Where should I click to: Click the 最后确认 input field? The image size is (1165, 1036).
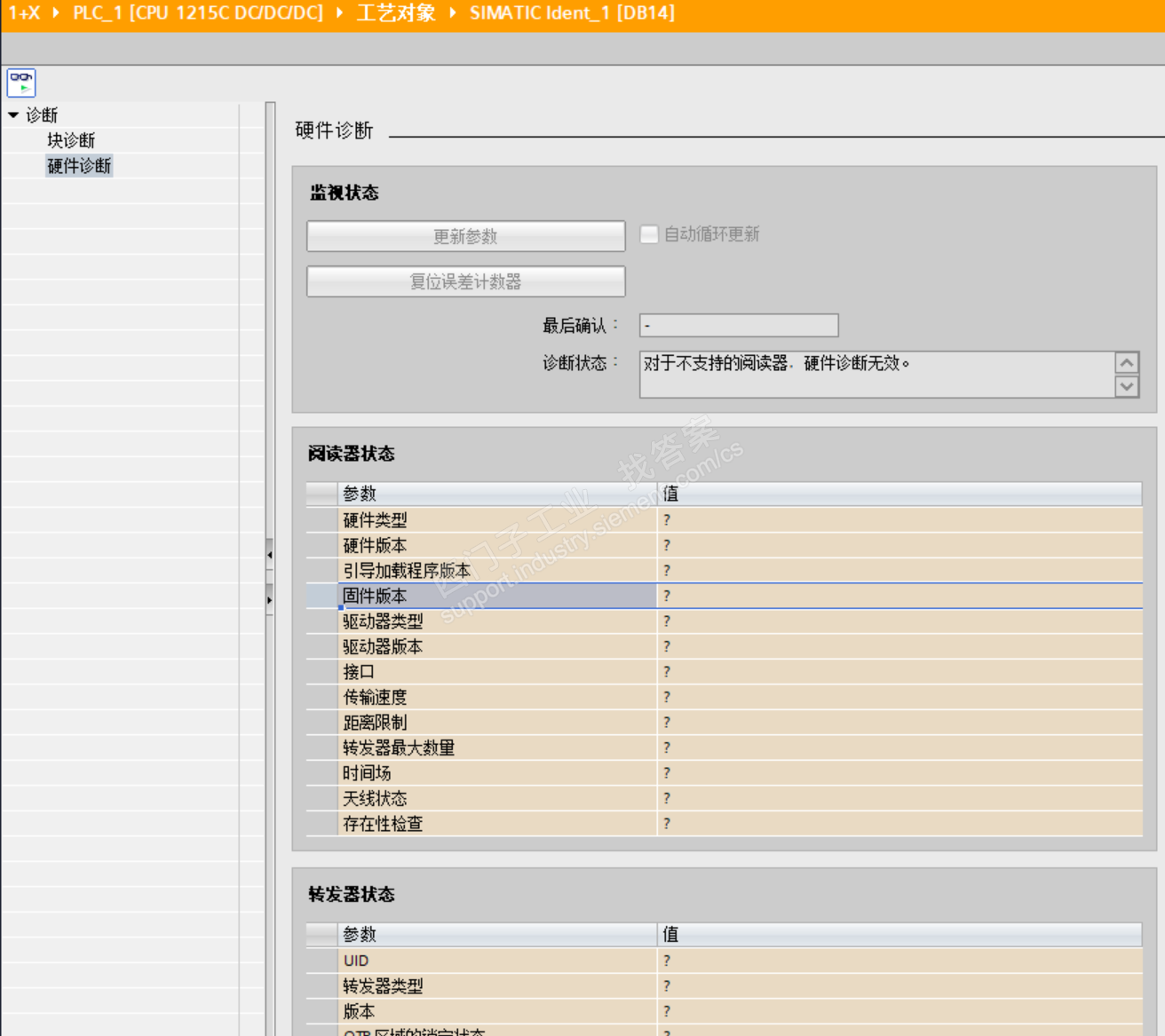click(x=739, y=326)
